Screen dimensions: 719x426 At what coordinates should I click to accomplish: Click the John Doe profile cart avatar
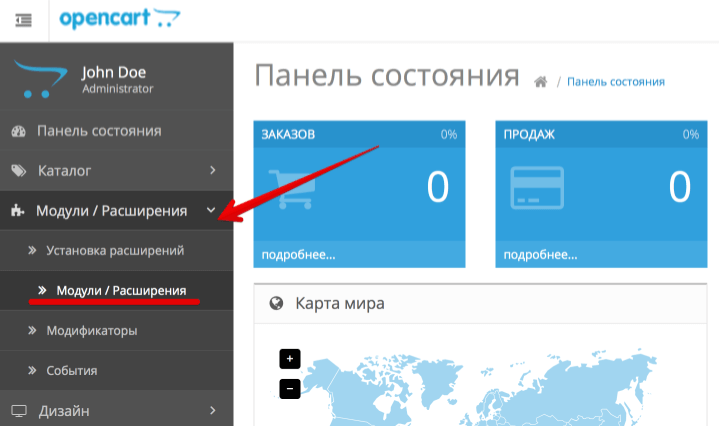tap(40, 79)
